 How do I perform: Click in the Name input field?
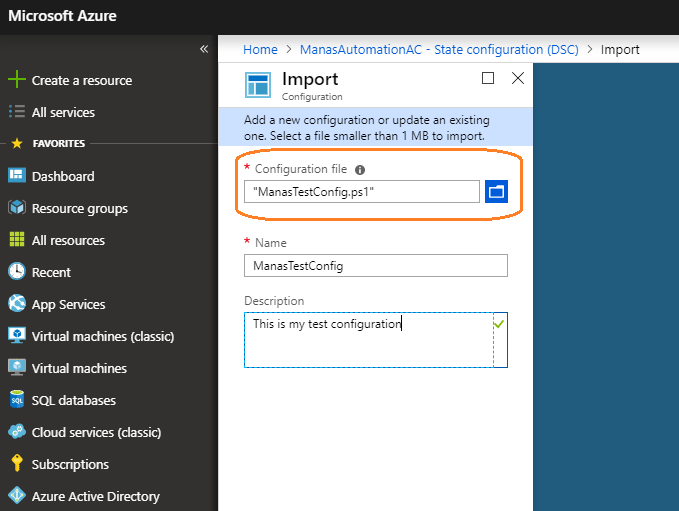376,265
